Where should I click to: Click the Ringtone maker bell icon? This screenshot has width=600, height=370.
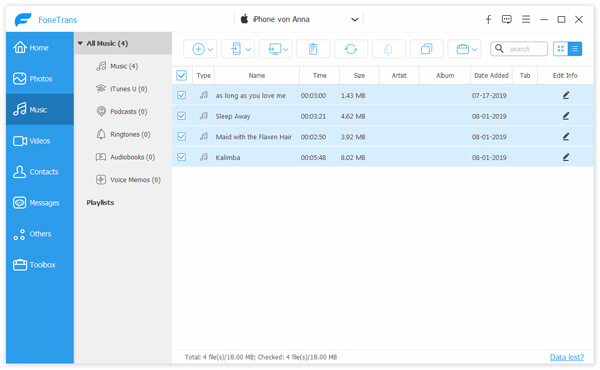388,49
